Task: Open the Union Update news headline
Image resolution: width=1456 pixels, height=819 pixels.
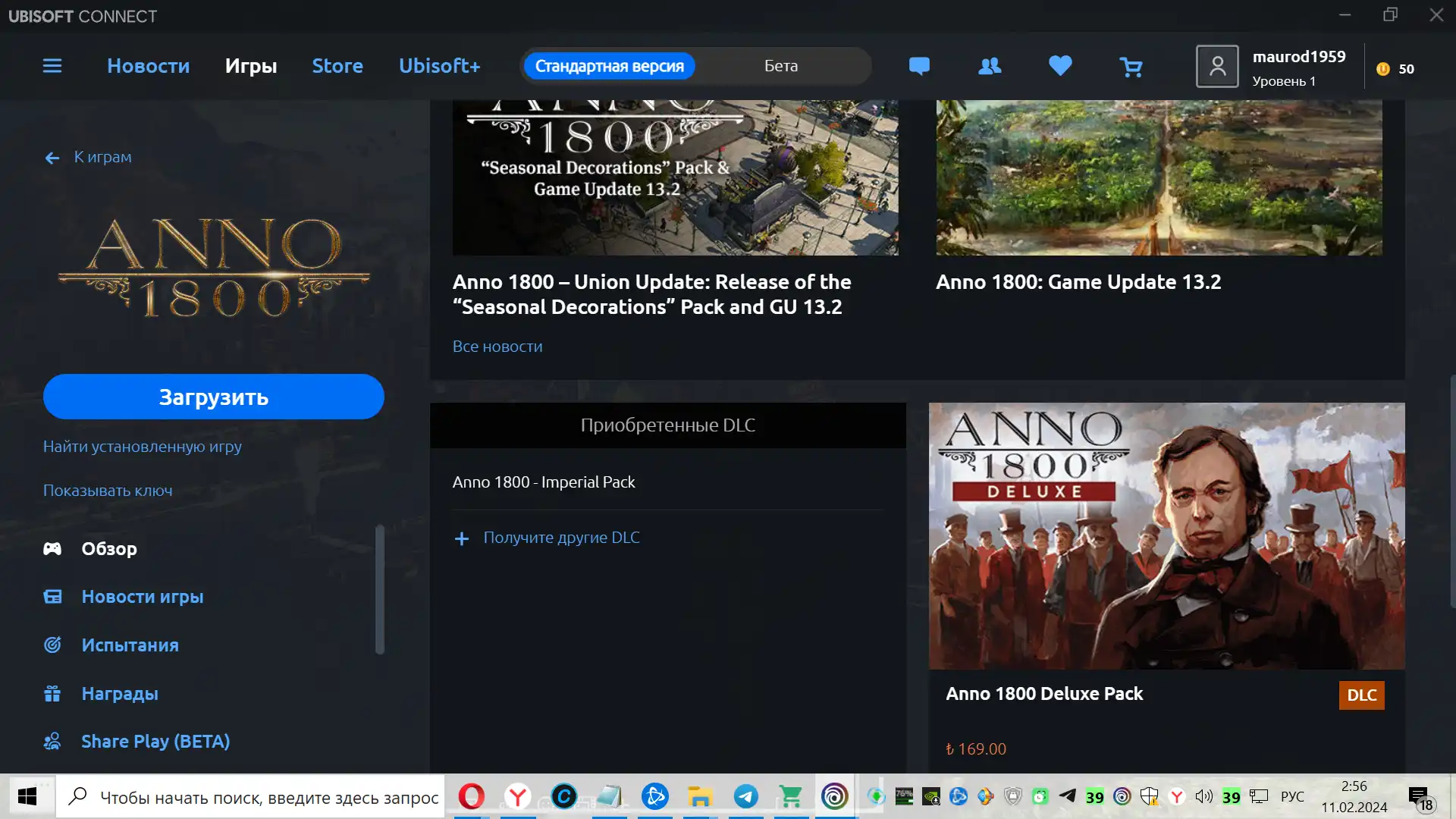Action: pyautogui.click(x=652, y=294)
